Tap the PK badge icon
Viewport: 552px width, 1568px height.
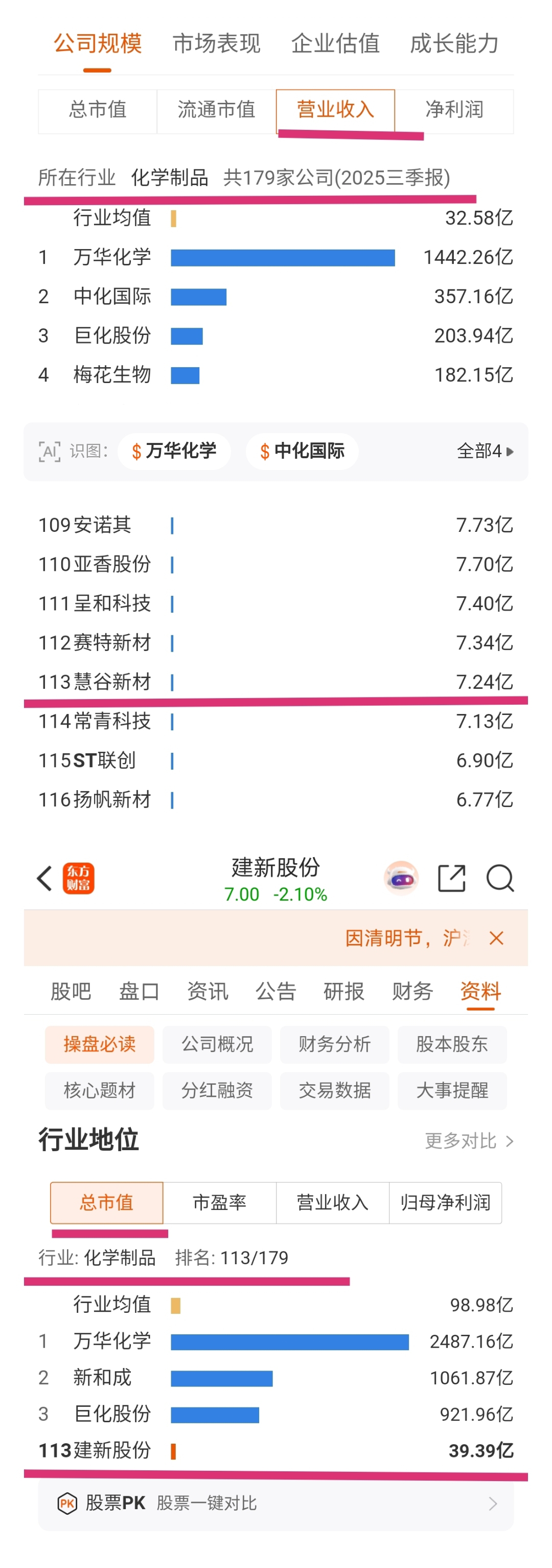[x=67, y=1503]
